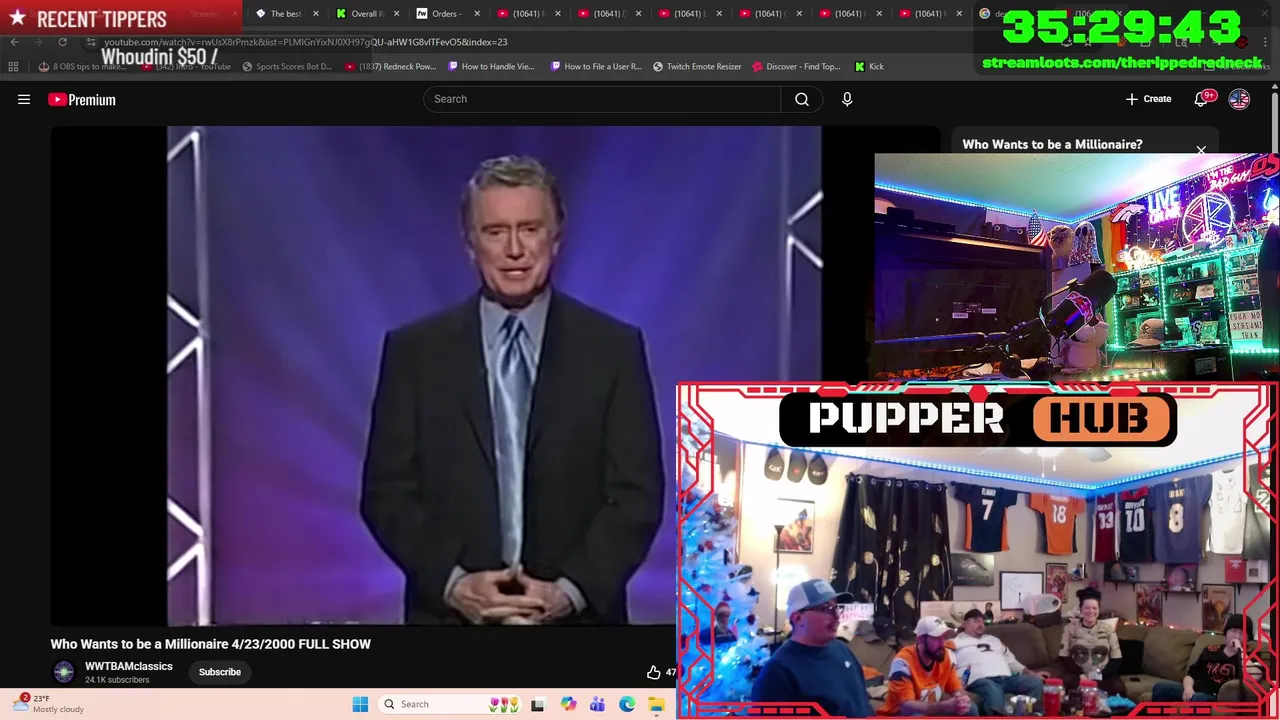Click the YouTube search magnifier button

[x=802, y=99]
